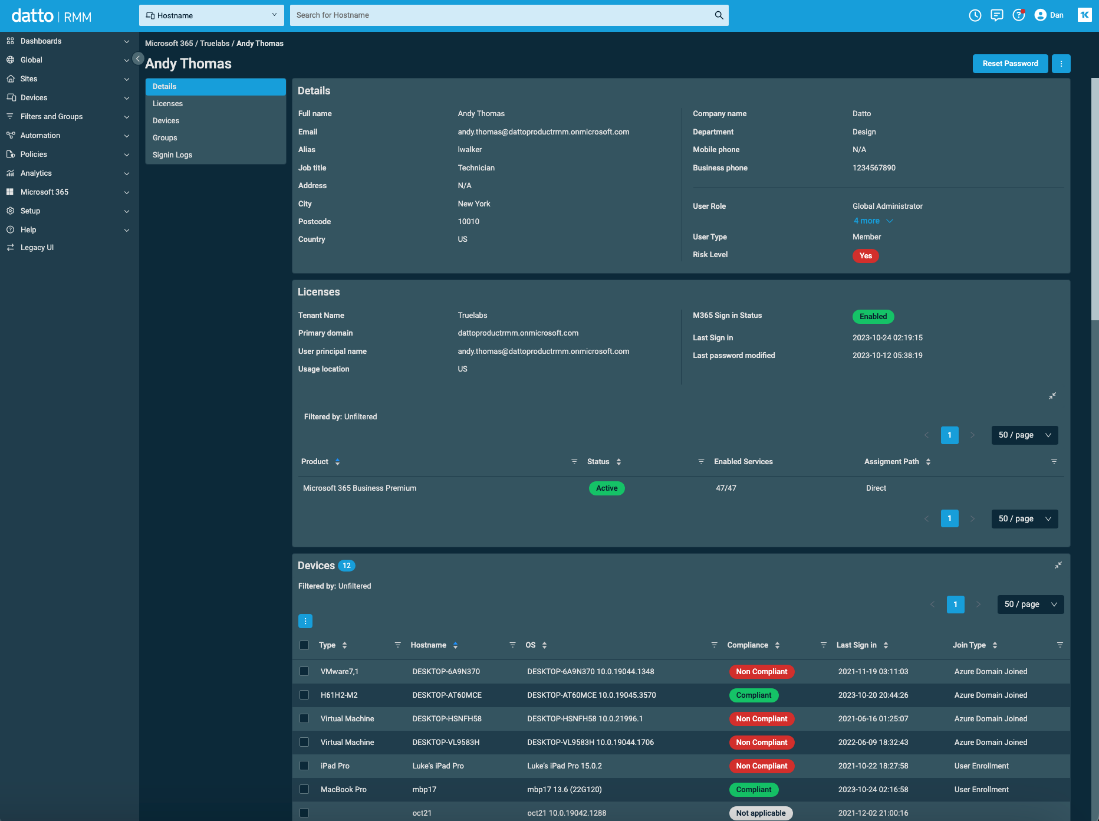Sort Devices table by Last Sign in

(886, 645)
